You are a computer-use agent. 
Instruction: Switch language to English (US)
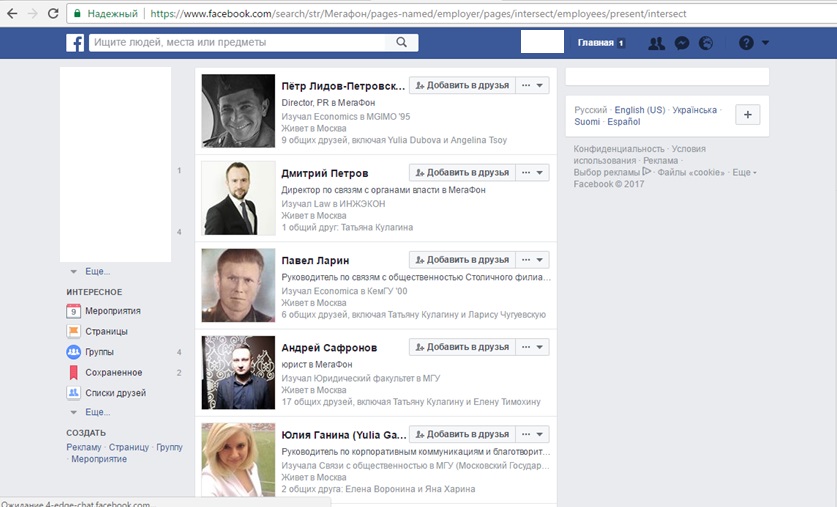[639, 110]
